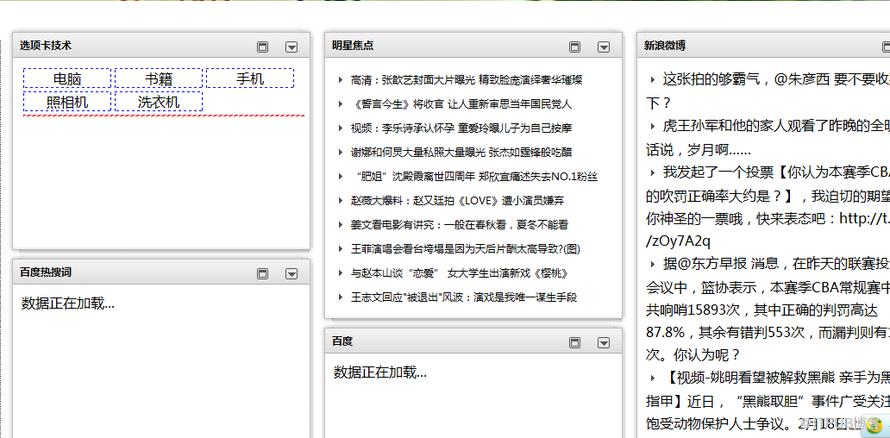Maximize the 明星焦点 panel
The height and width of the screenshot is (438, 890).
pos(574,47)
